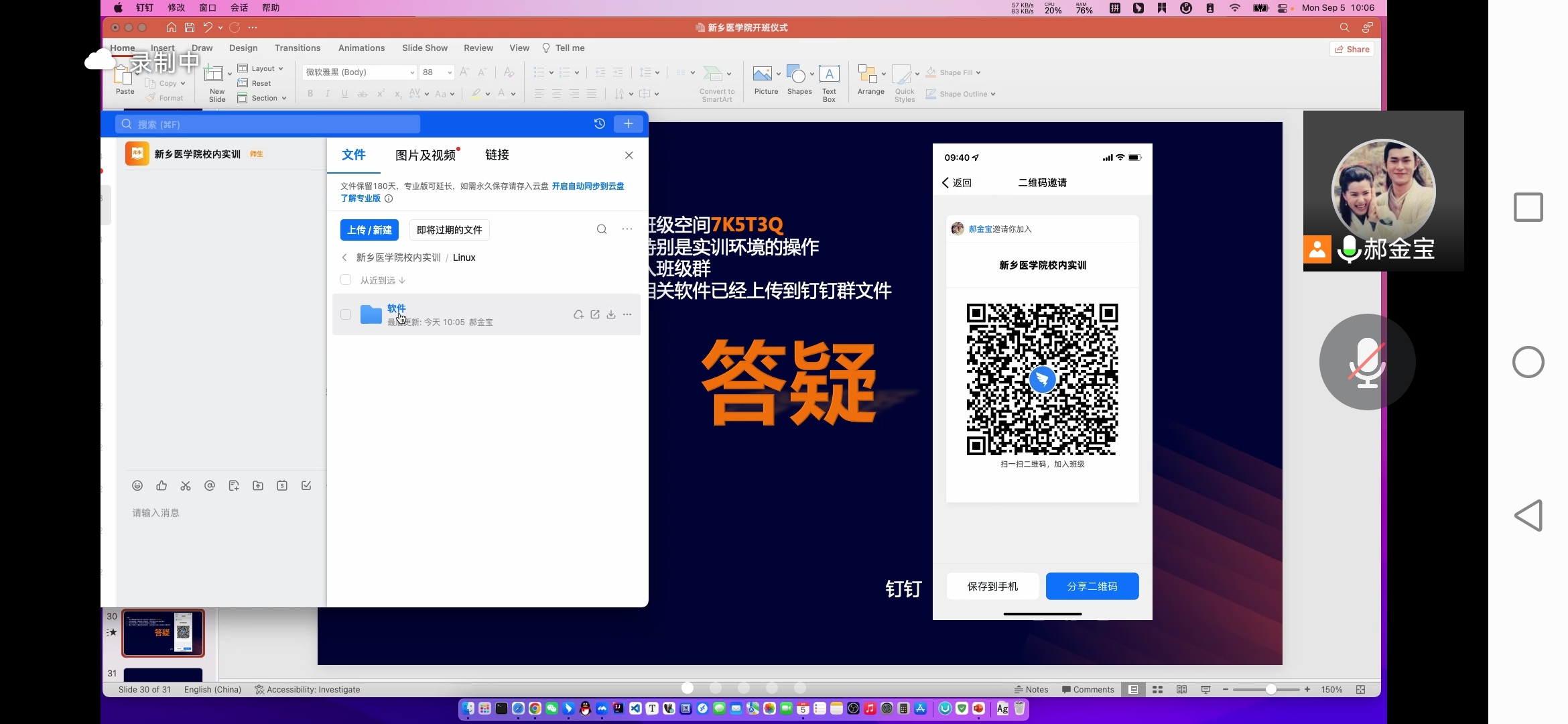Click the file search magnifier icon

[602, 229]
